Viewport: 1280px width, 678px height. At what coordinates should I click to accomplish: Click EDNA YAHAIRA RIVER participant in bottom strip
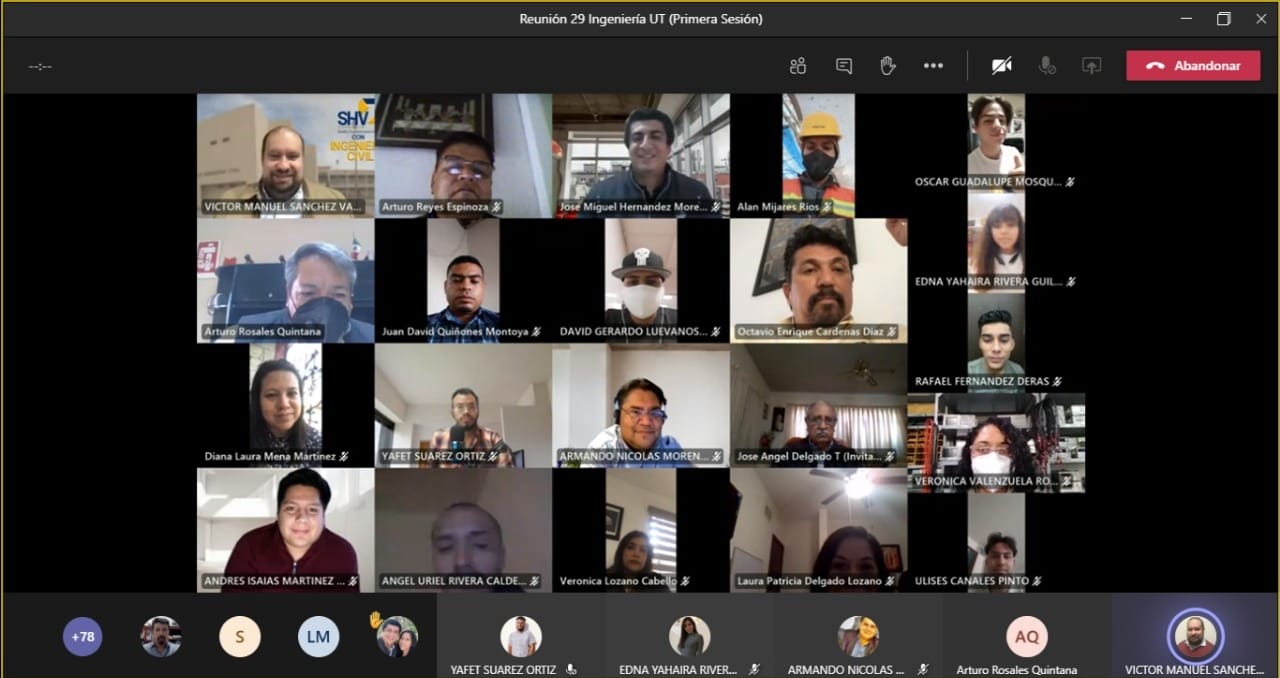689,637
